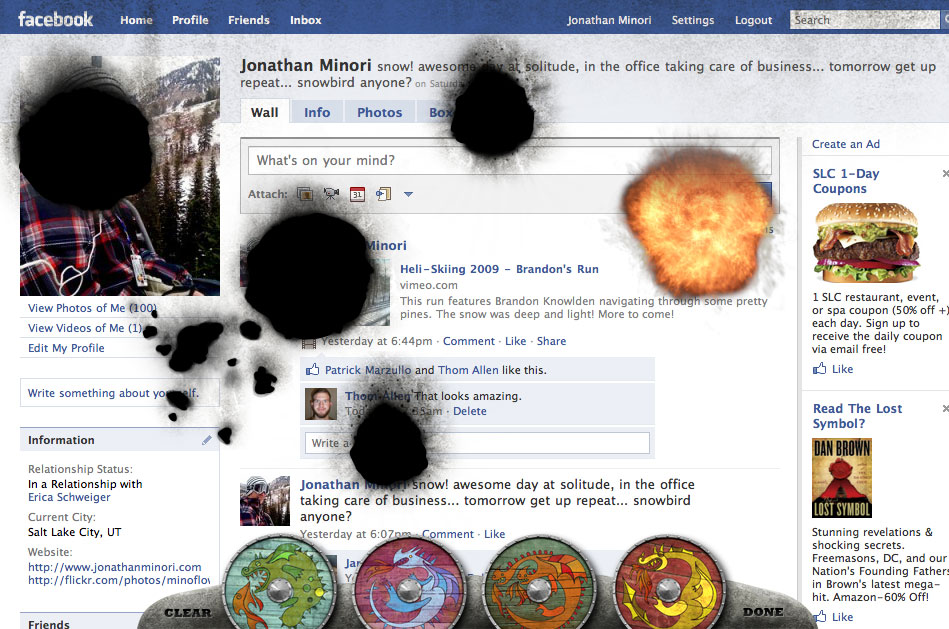Expand more attach options dropdown arrow

click(x=409, y=194)
